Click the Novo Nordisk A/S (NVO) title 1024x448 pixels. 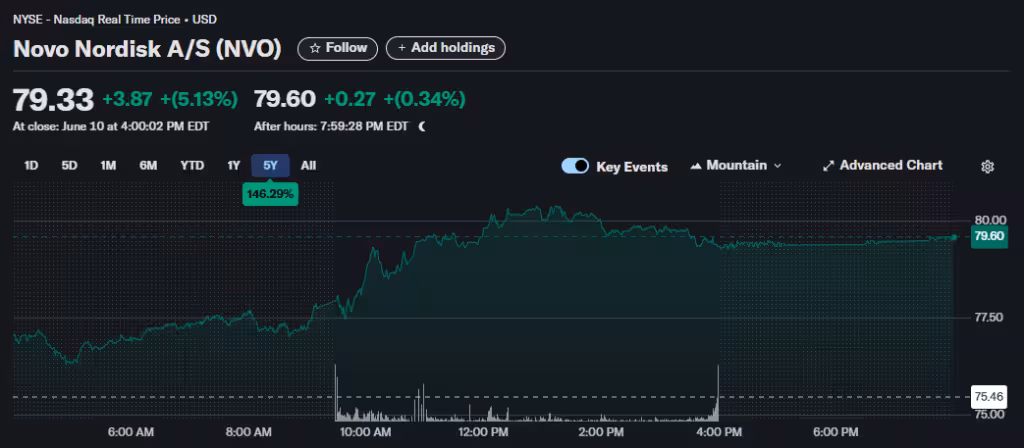pyautogui.click(x=148, y=49)
